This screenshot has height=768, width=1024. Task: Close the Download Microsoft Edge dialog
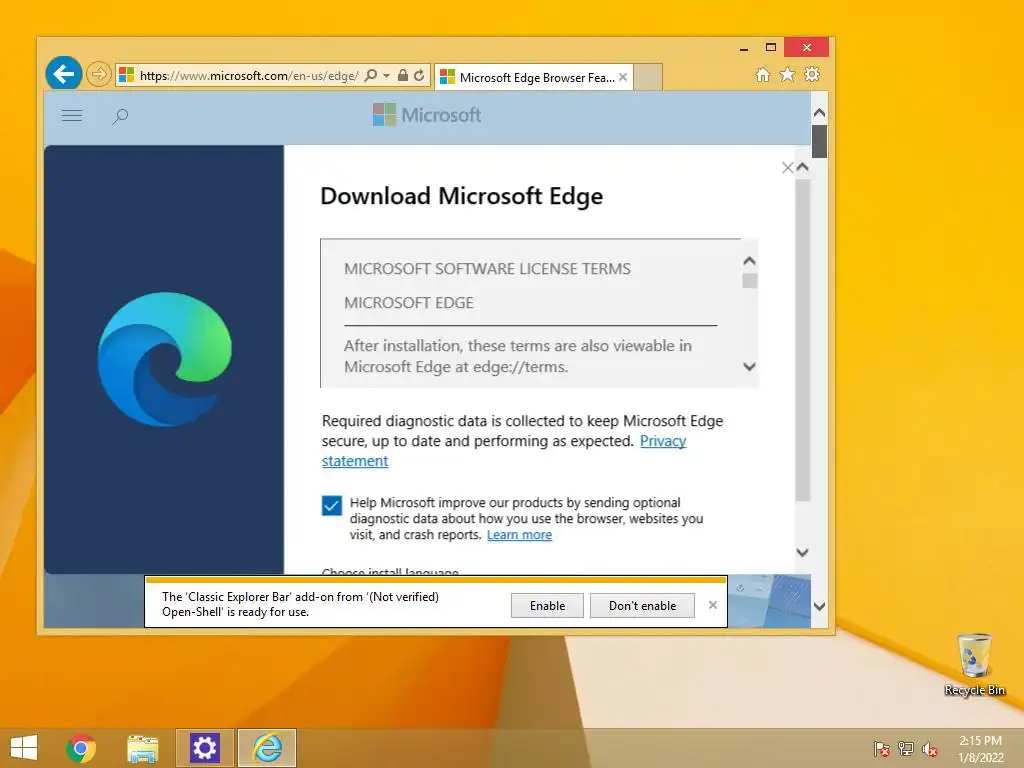[x=788, y=168]
